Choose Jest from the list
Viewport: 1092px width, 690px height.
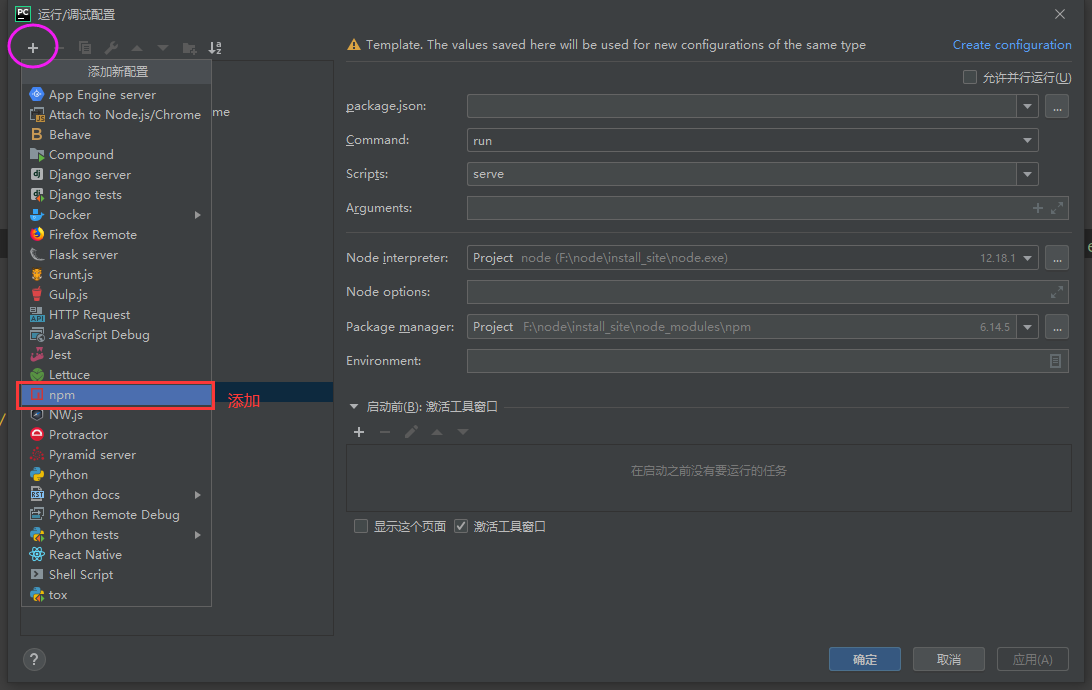click(116, 355)
